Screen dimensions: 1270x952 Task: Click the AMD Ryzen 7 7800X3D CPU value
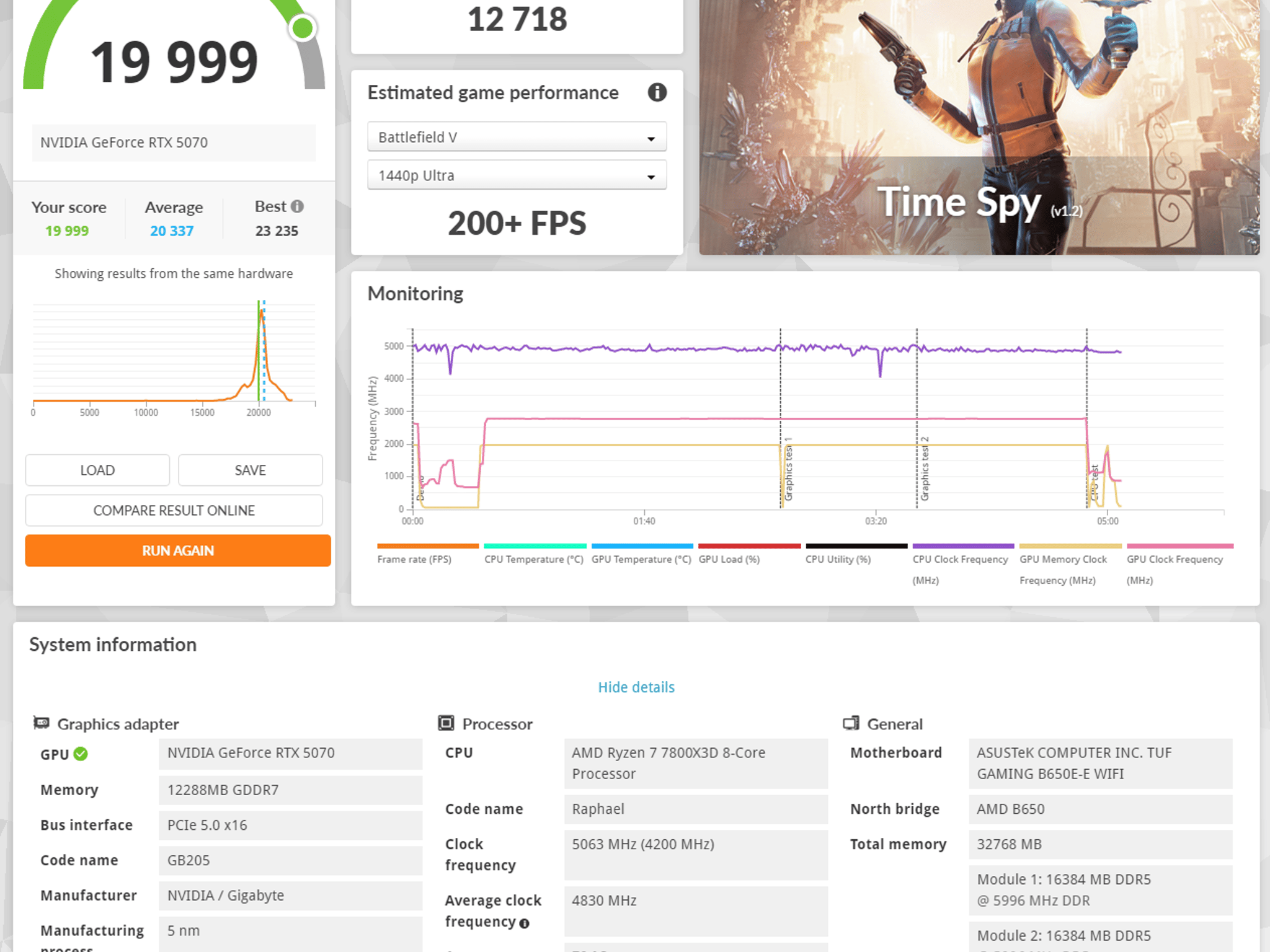click(696, 764)
